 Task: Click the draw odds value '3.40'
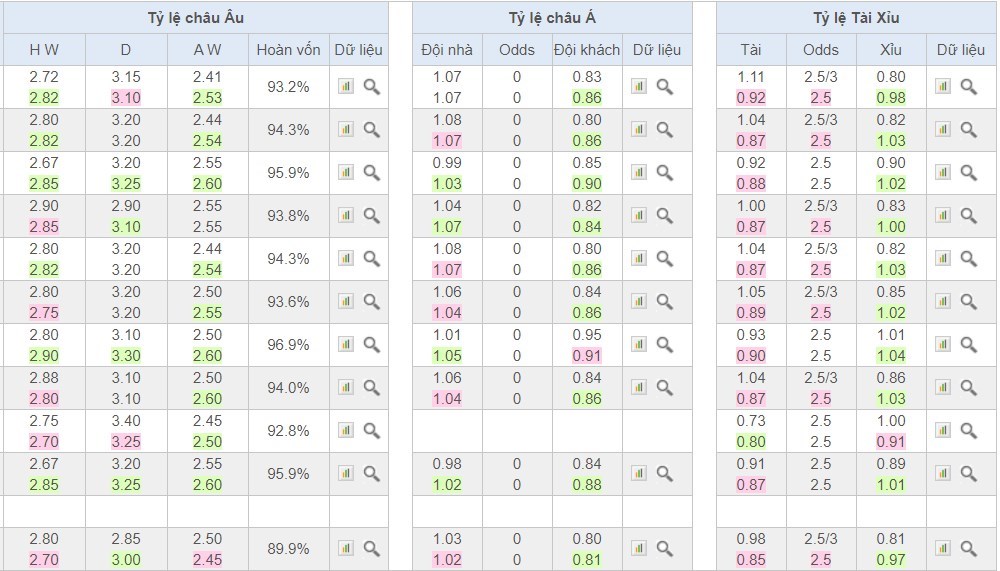pos(126,421)
